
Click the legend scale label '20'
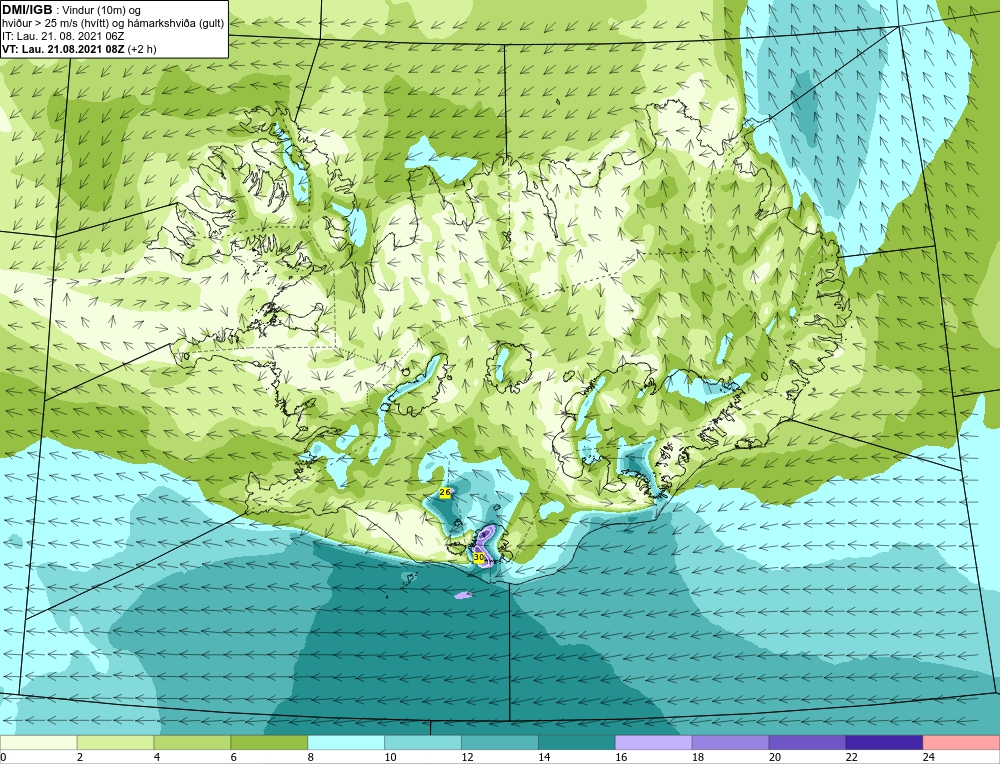(x=775, y=757)
